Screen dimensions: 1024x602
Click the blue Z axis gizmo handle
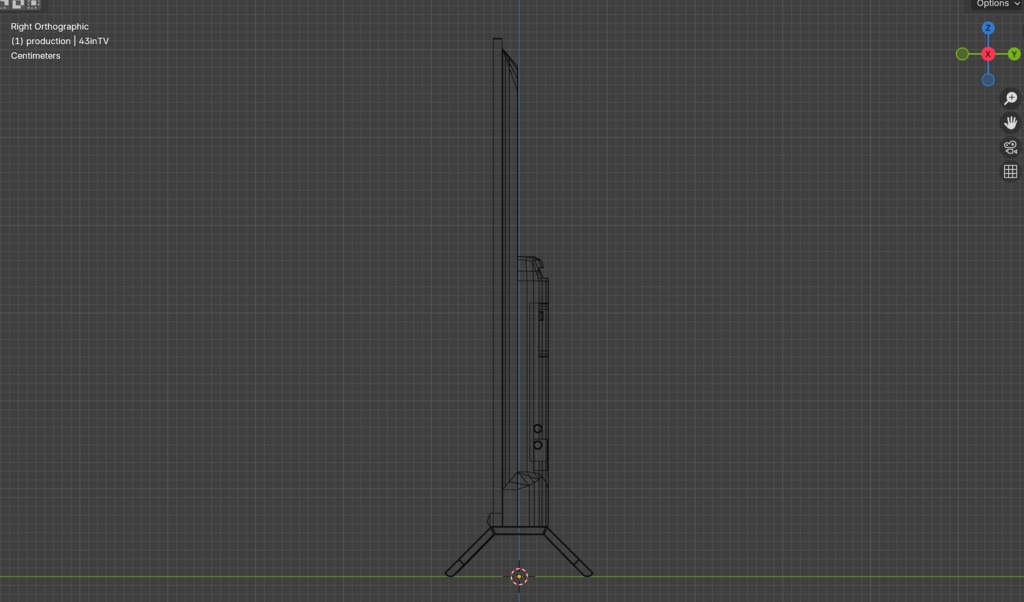click(988, 28)
